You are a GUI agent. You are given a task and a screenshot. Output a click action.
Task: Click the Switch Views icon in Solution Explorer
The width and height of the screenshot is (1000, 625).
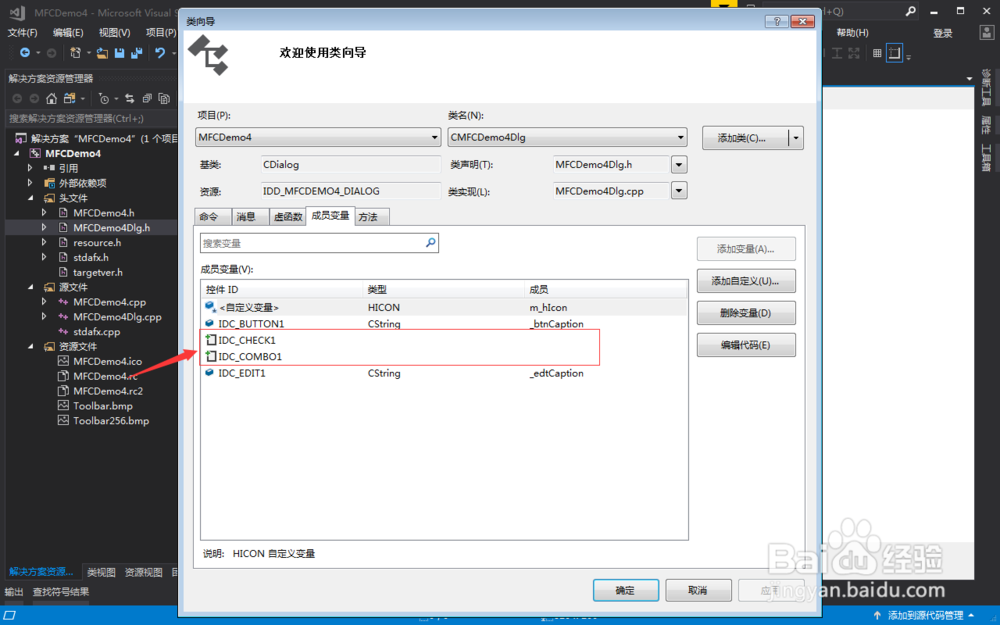point(69,98)
